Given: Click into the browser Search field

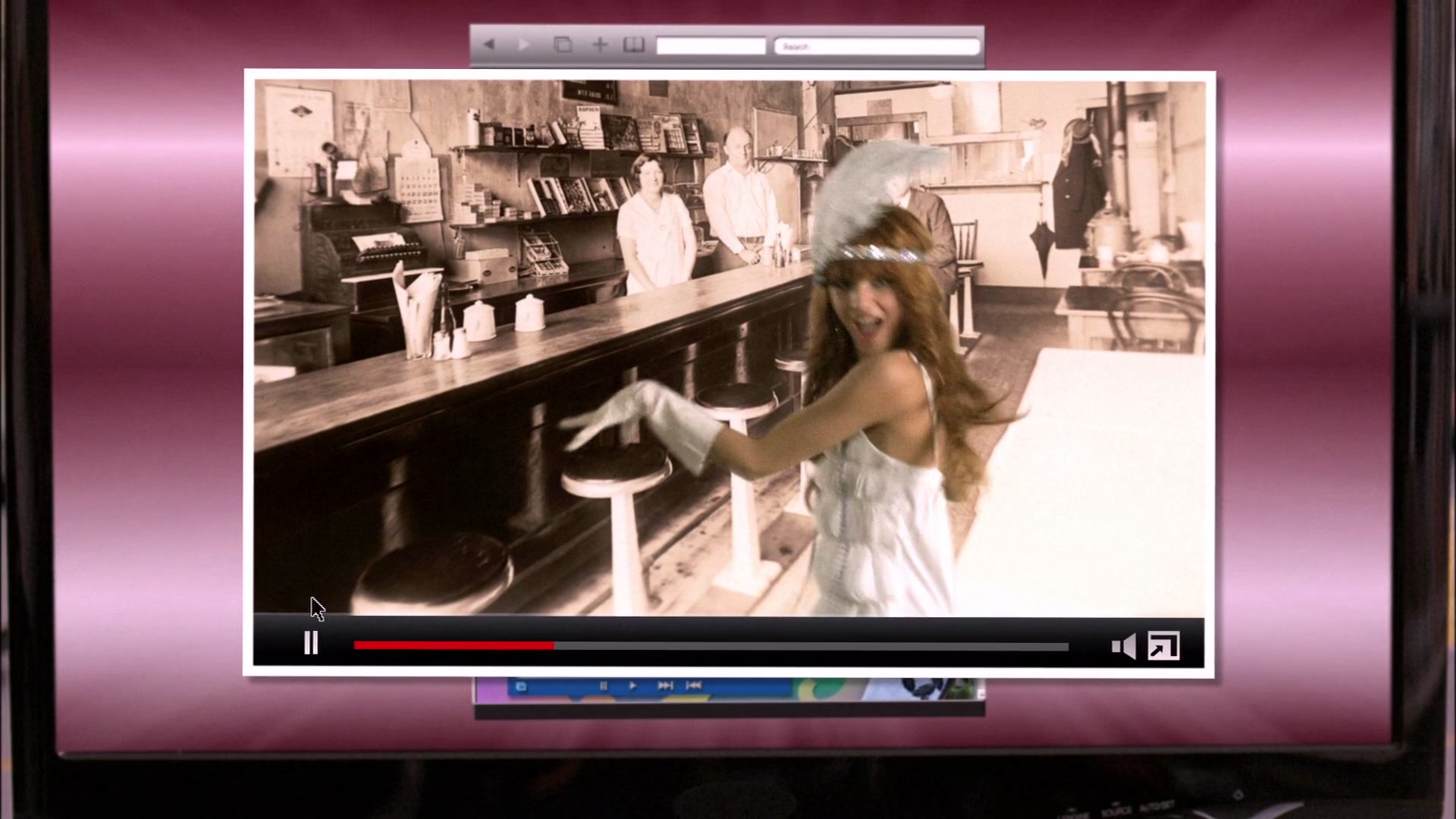Looking at the screenshot, I should tap(877, 46).
